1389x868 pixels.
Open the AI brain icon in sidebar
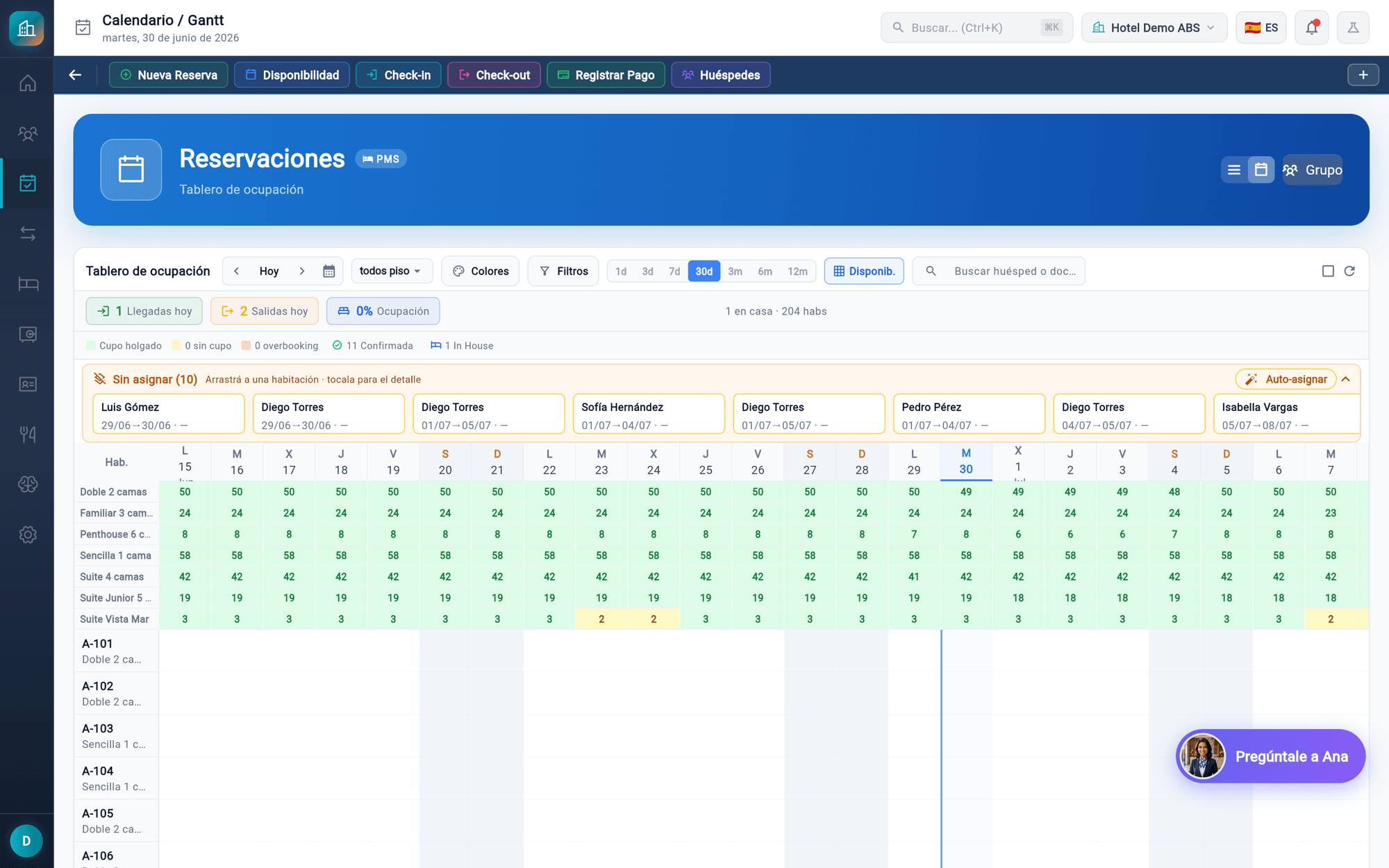28,485
